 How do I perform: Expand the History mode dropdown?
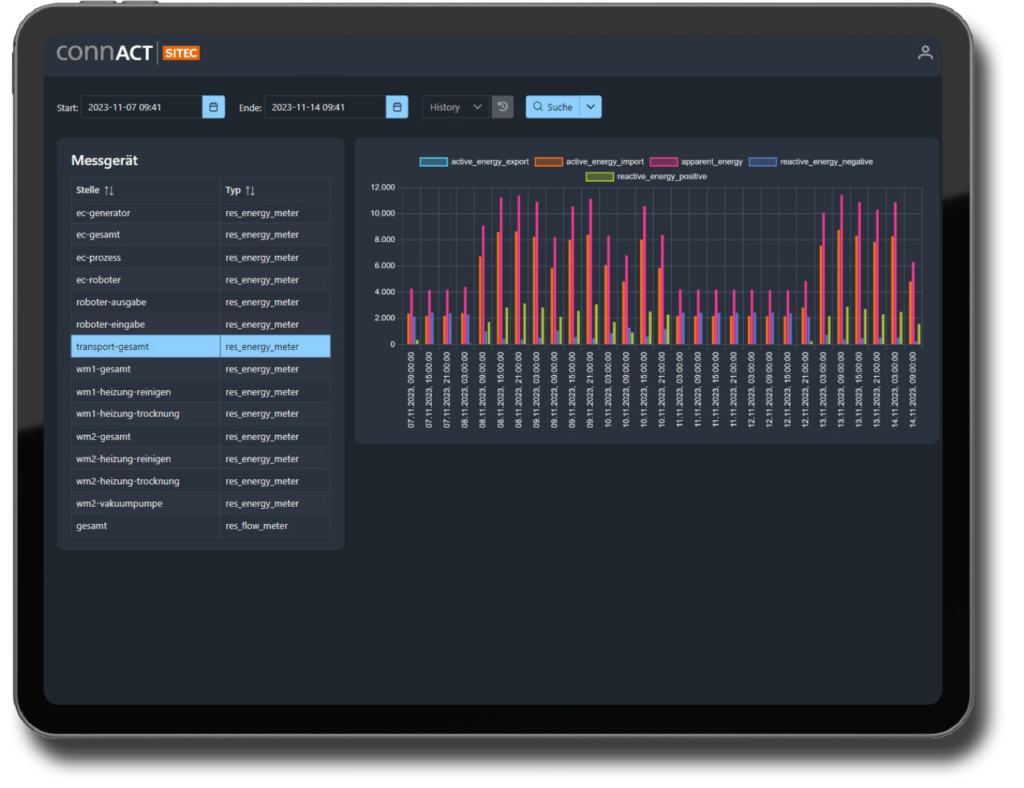click(x=456, y=107)
